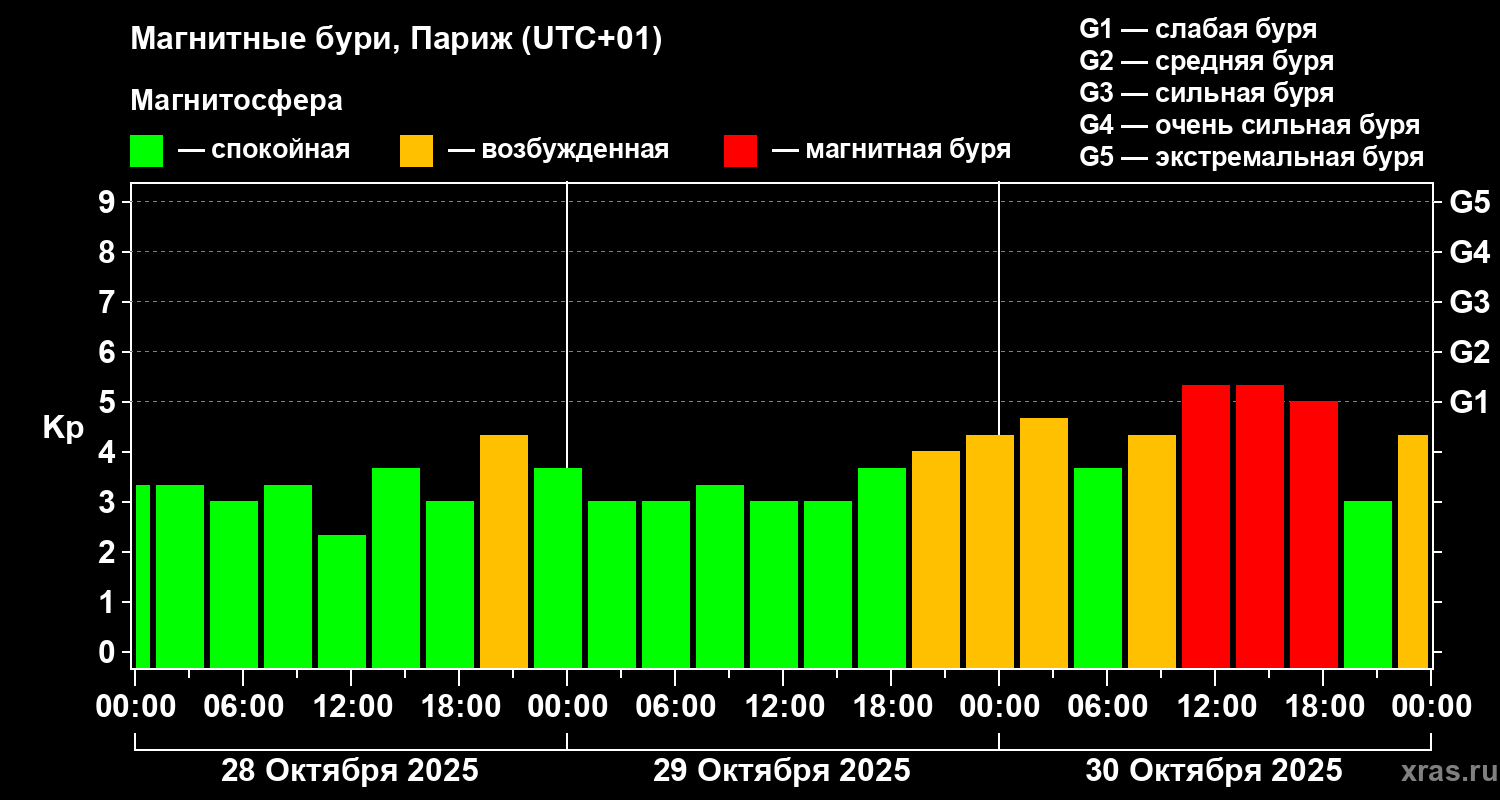Pick the green "спокойная" legend swatch
The width and height of the screenshot is (1500, 800).
click(x=147, y=151)
